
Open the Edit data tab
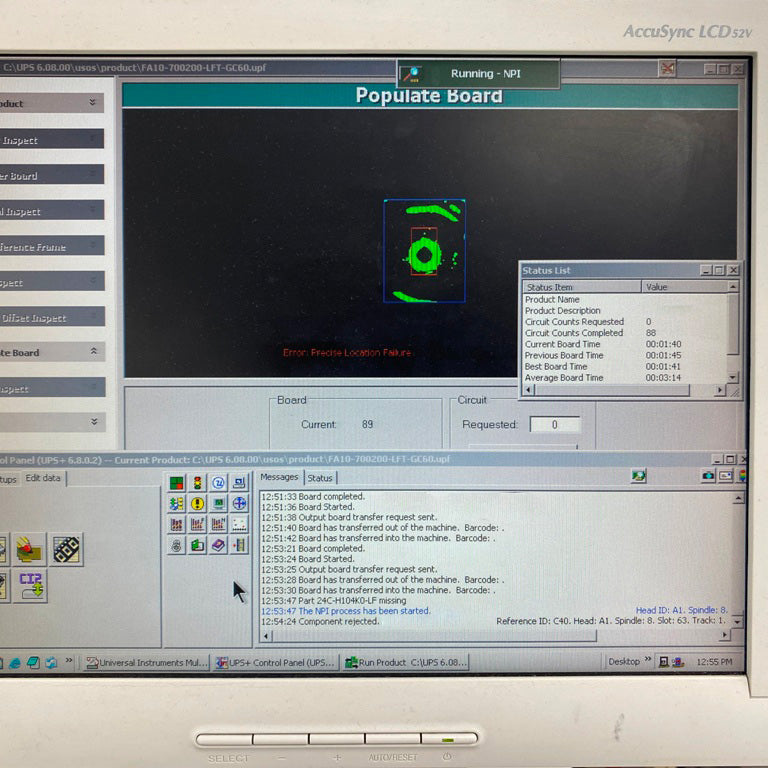(43, 478)
